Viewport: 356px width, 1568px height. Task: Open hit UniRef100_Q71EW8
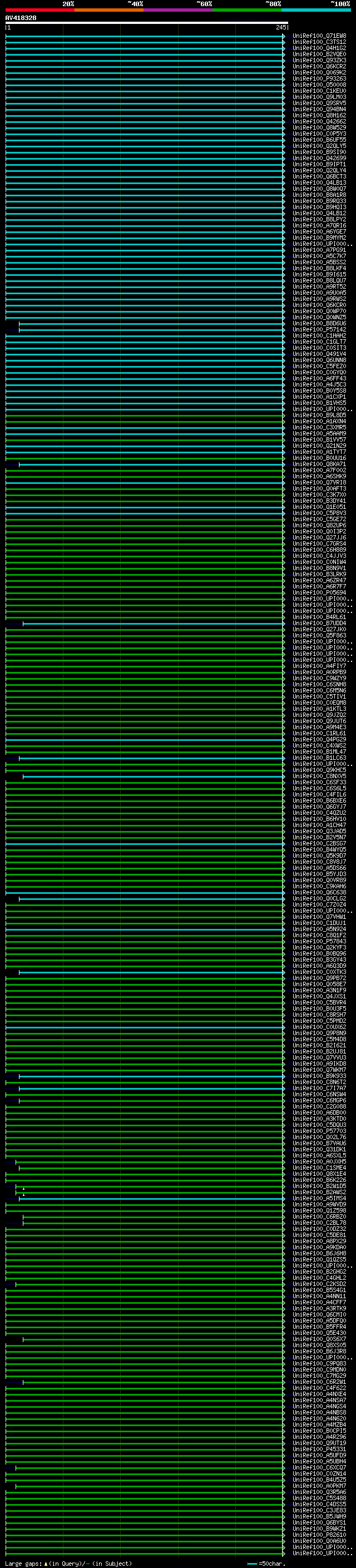click(x=319, y=36)
